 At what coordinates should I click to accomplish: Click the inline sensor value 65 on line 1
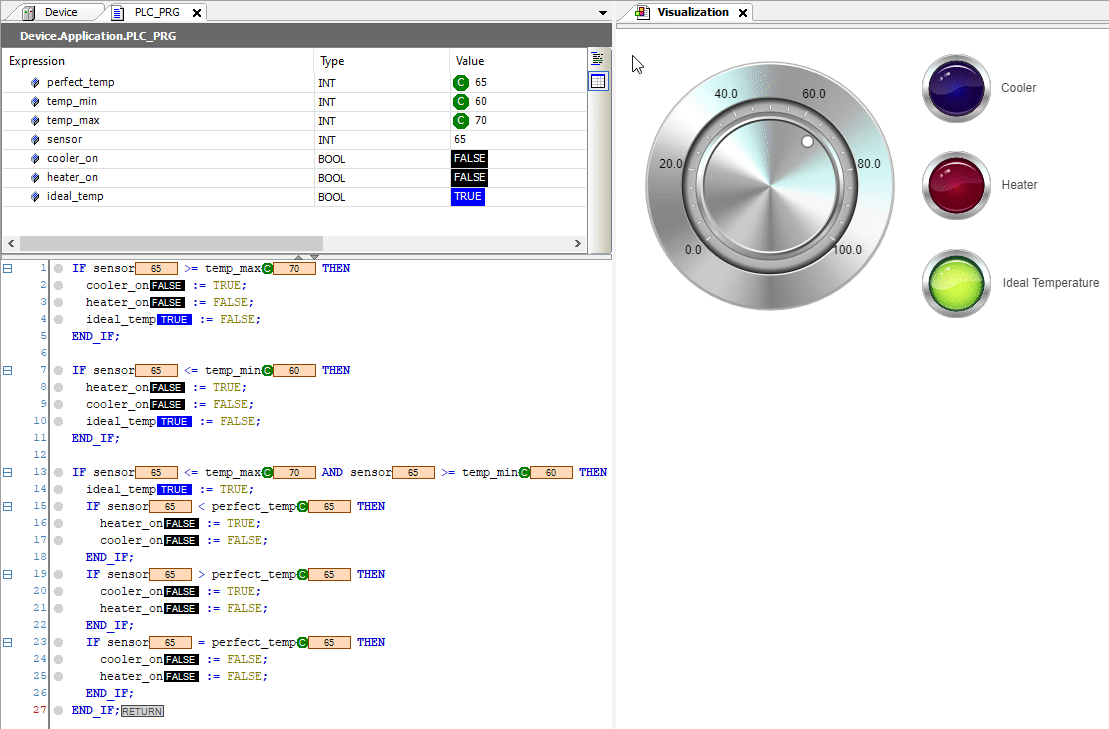pos(156,269)
